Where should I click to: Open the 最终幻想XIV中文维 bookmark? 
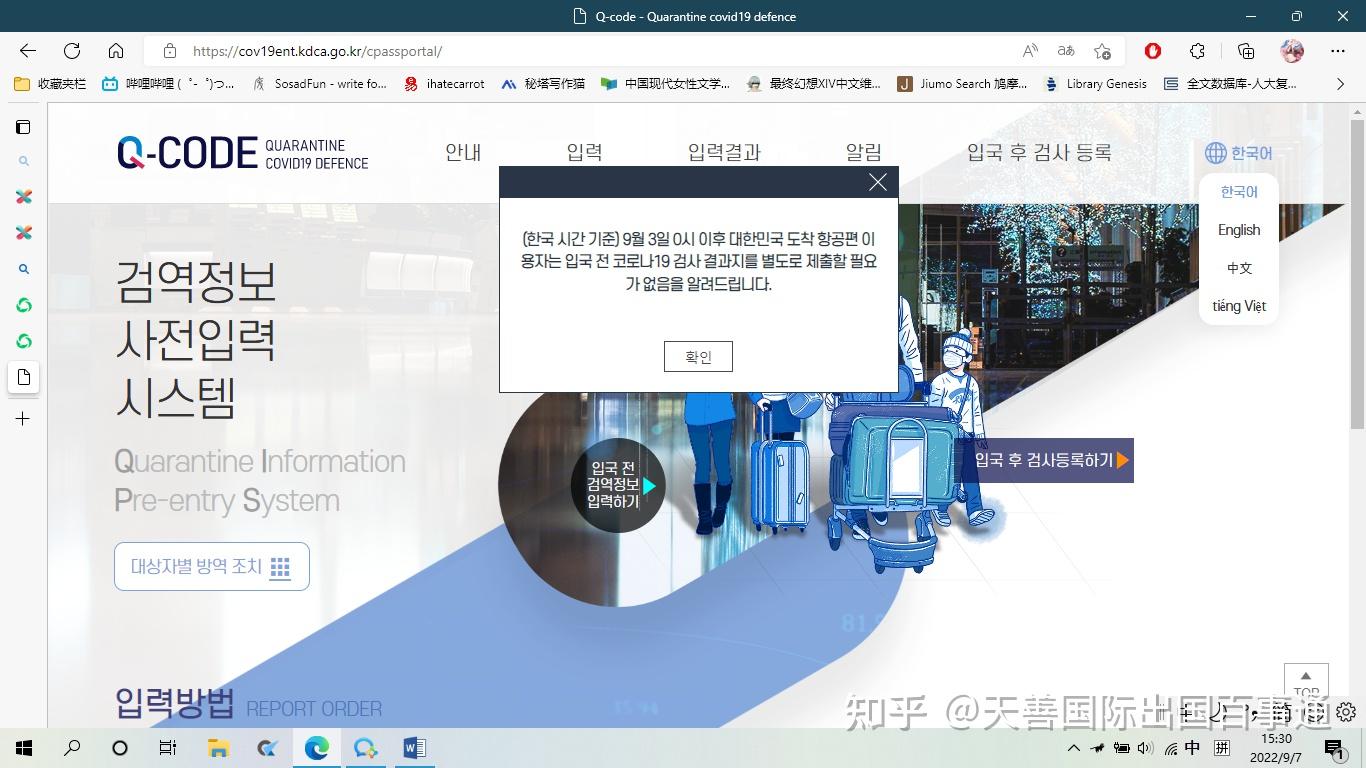pos(813,84)
